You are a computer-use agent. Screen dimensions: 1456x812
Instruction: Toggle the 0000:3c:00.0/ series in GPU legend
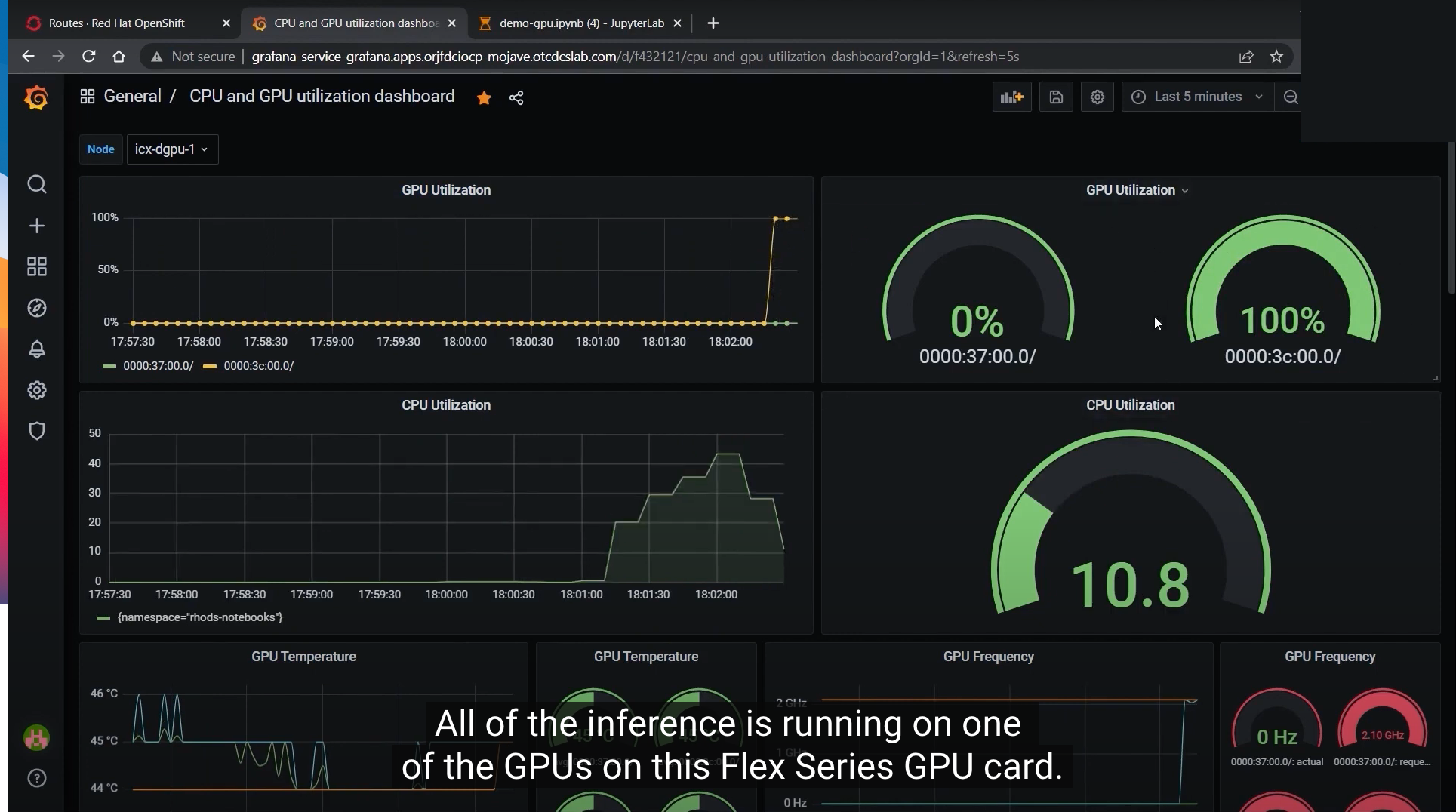tap(248, 366)
